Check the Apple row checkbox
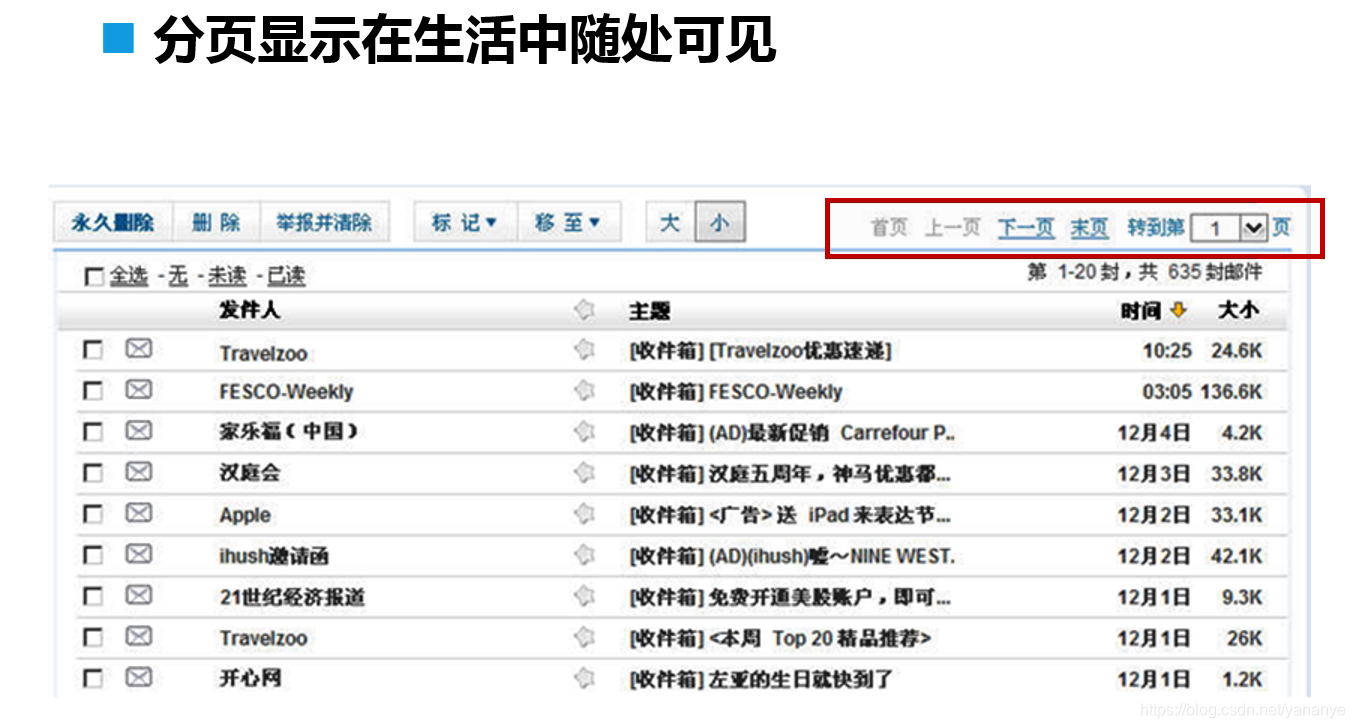This screenshot has width=1355, height=728. (93, 515)
